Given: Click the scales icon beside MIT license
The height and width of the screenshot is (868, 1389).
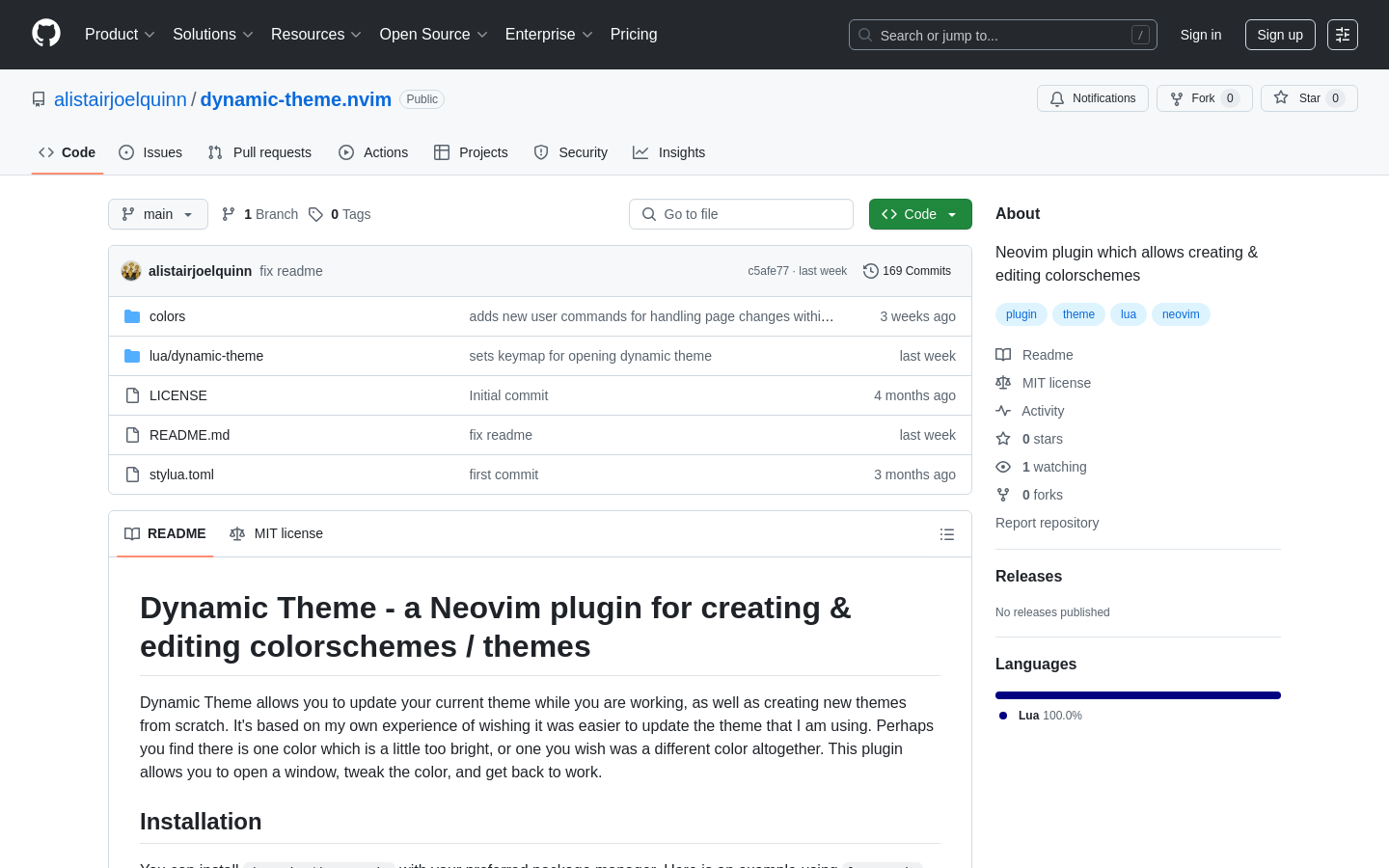Looking at the screenshot, I should coord(1003,383).
